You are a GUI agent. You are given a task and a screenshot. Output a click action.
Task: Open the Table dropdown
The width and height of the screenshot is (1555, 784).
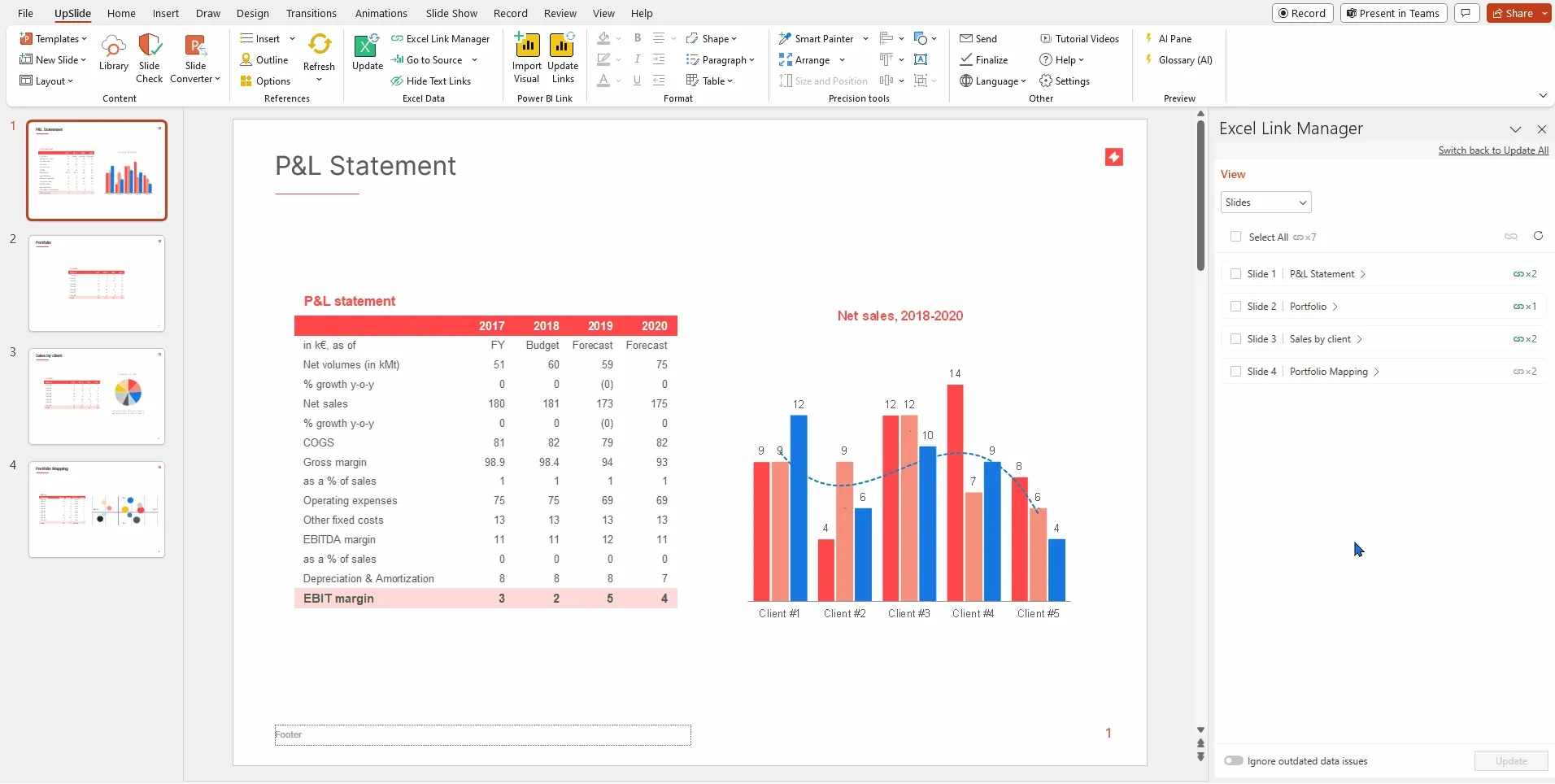click(710, 81)
